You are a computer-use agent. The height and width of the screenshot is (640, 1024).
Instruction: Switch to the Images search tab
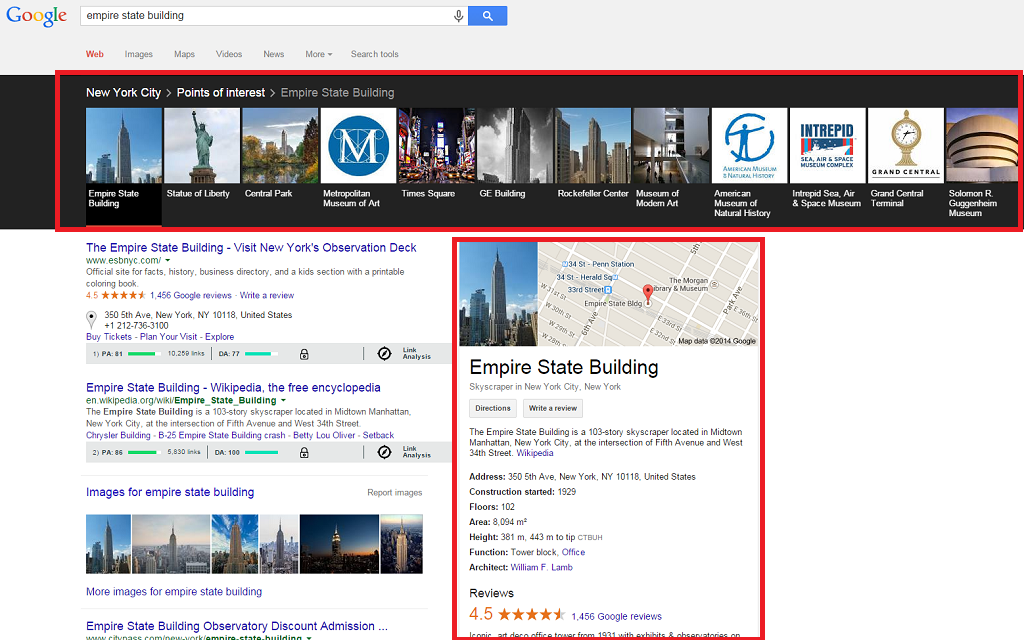click(x=138, y=54)
